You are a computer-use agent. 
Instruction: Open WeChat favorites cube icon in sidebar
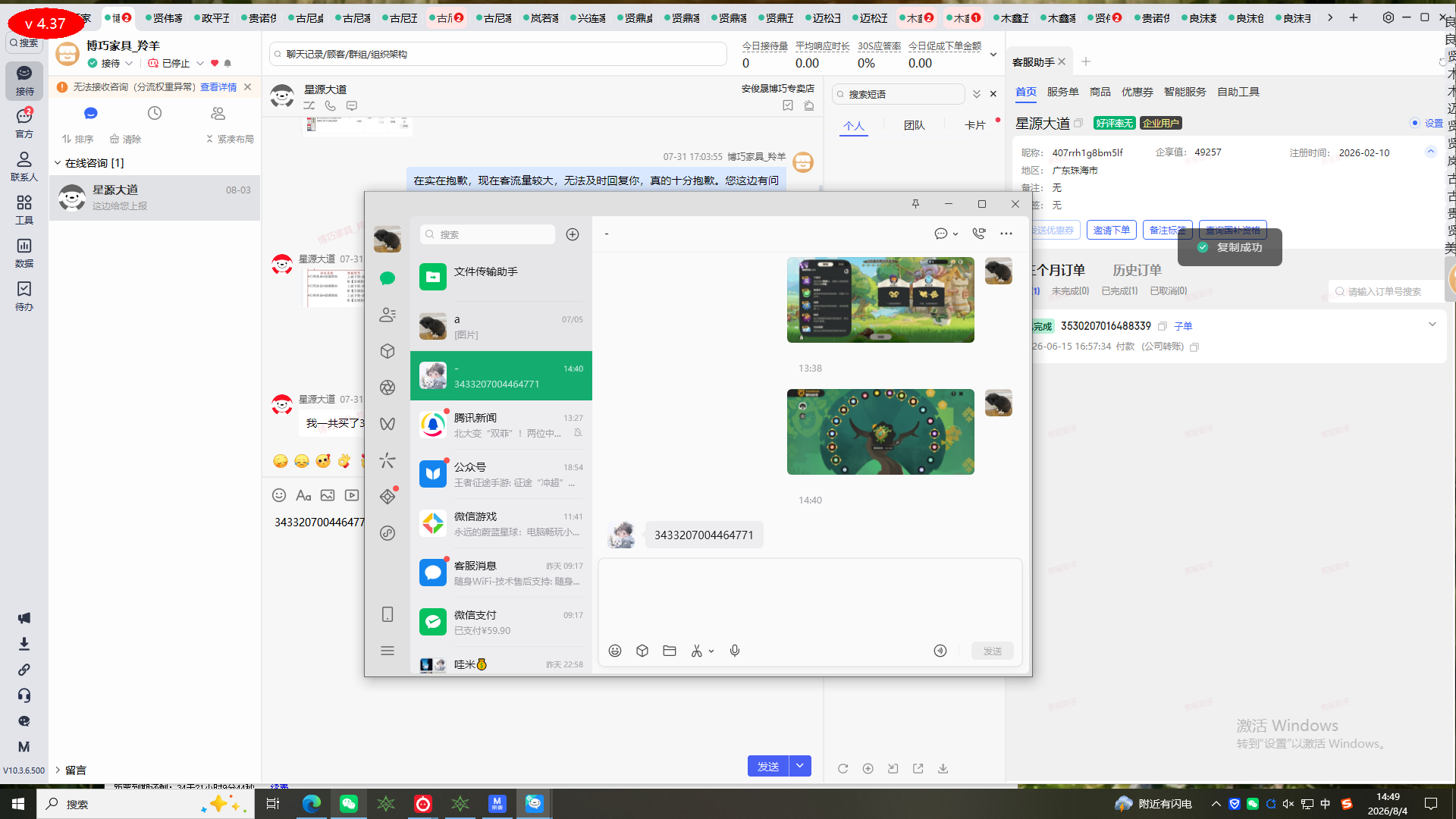click(388, 351)
